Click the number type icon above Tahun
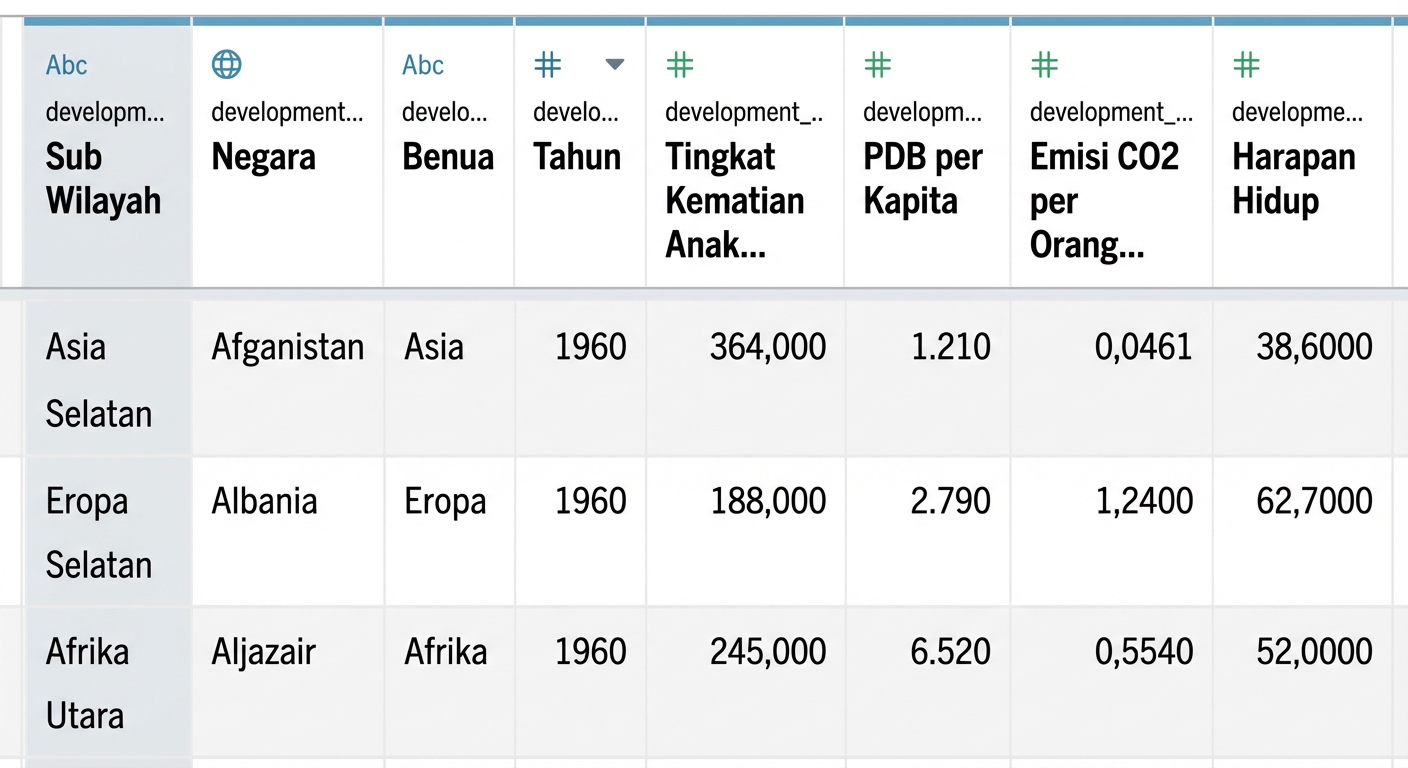 pyautogui.click(x=548, y=66)
